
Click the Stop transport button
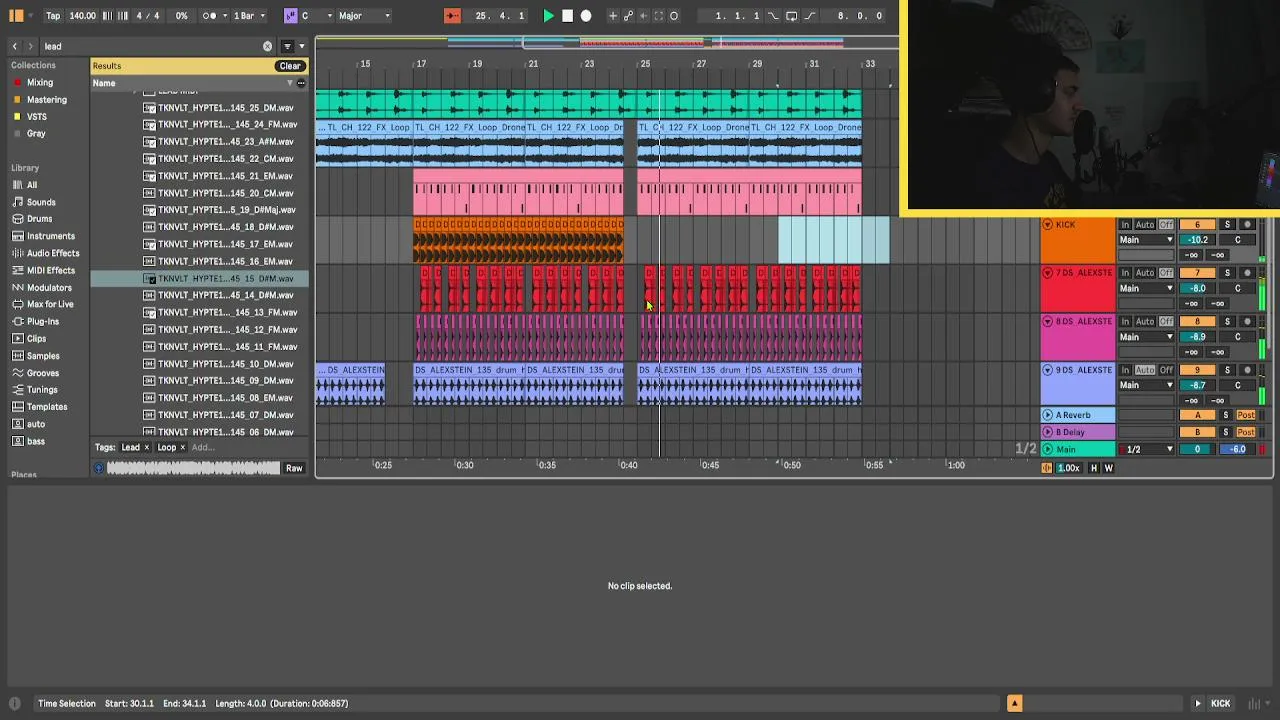567,16
